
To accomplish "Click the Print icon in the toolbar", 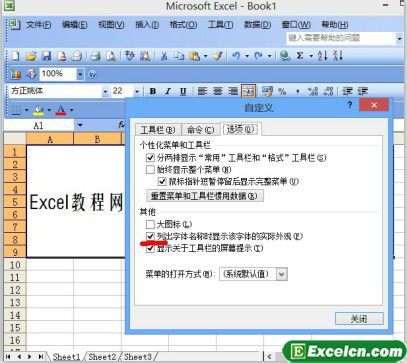I will click(x=95, y=56).
